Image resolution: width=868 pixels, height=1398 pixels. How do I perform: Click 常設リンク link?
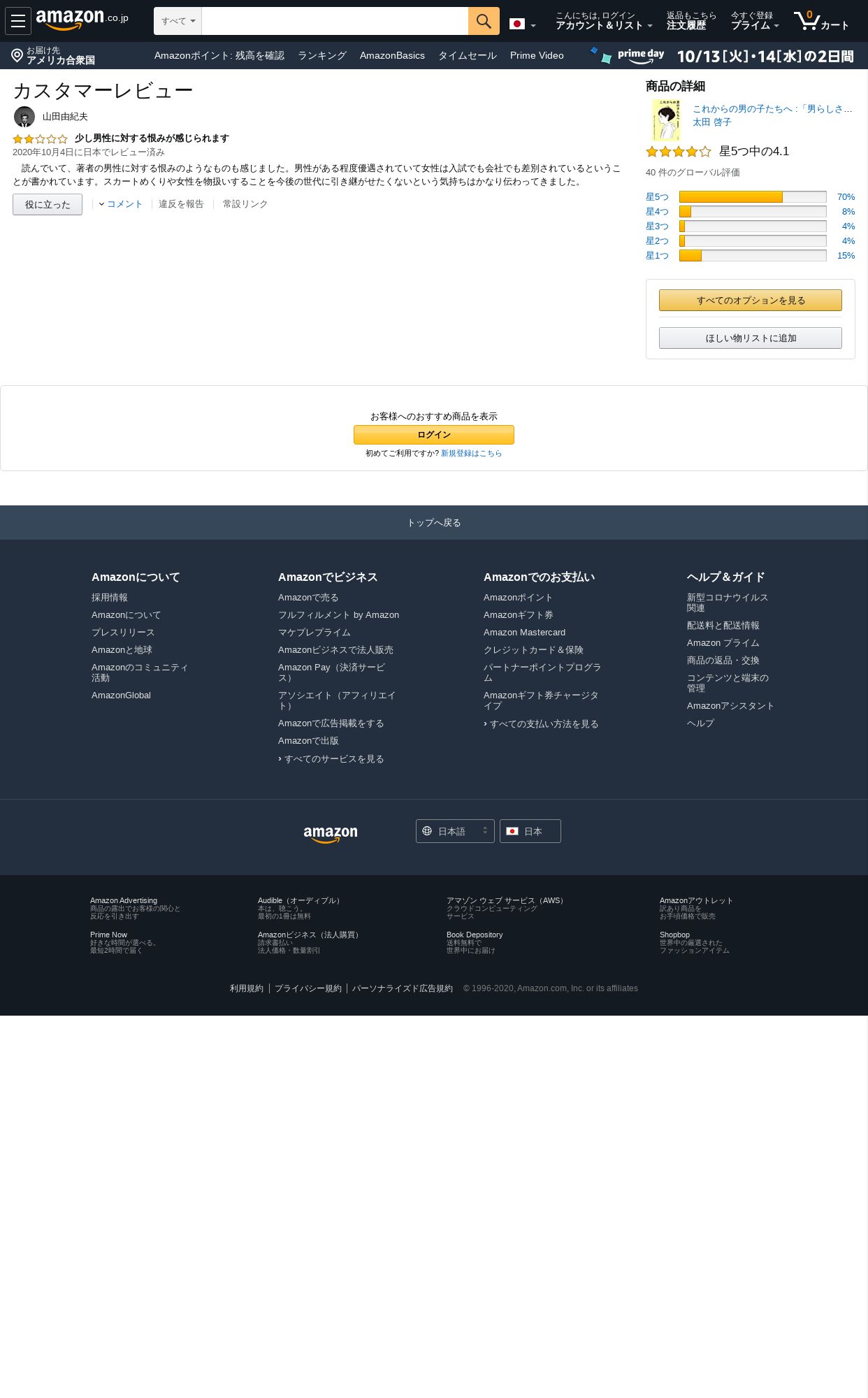[x=245, y=204]
